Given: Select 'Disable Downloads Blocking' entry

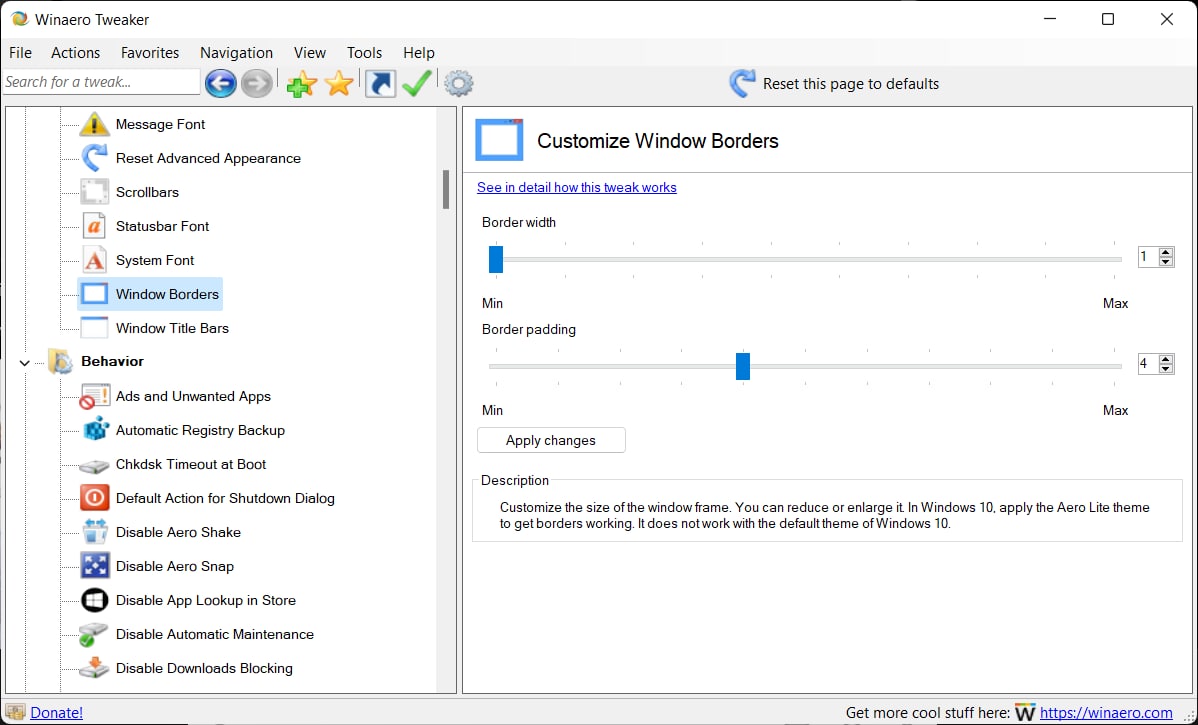Looking at the screenshot, I should (x=204, y=668).
